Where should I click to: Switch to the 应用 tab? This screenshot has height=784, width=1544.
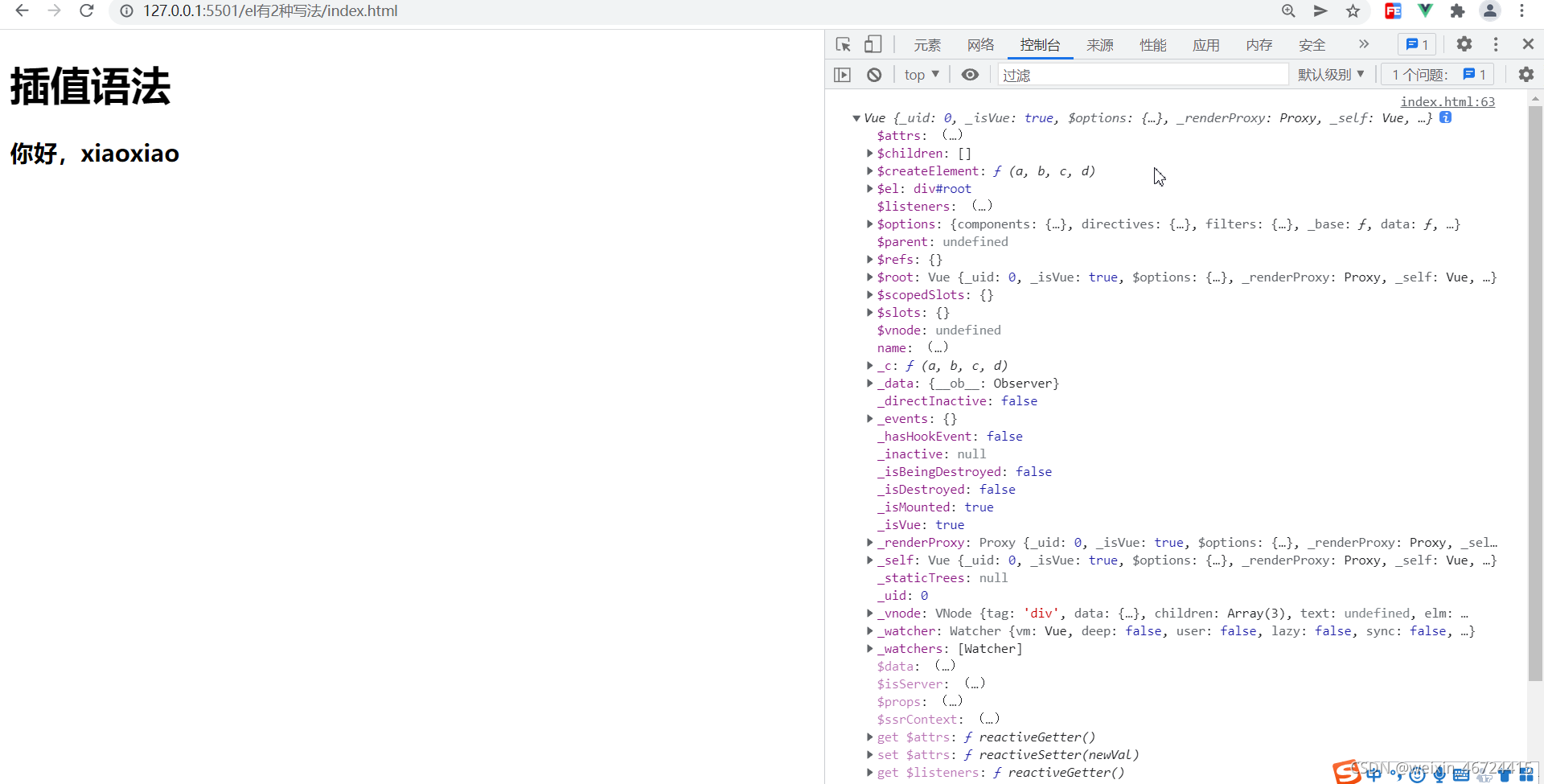(x=1205, y=45)
